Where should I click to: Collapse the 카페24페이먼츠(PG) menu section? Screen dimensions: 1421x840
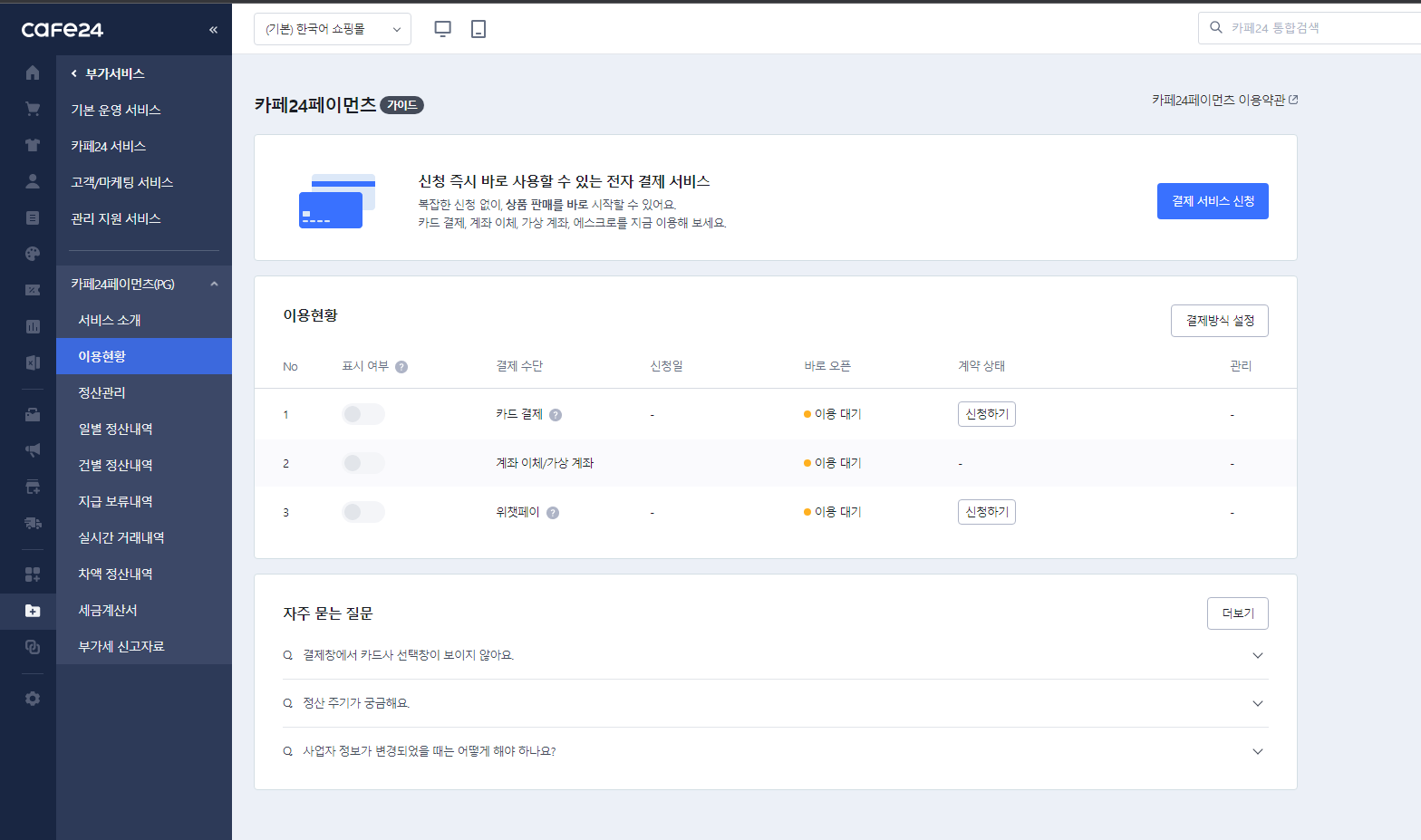pyautogui.click(x=214, y=284)
